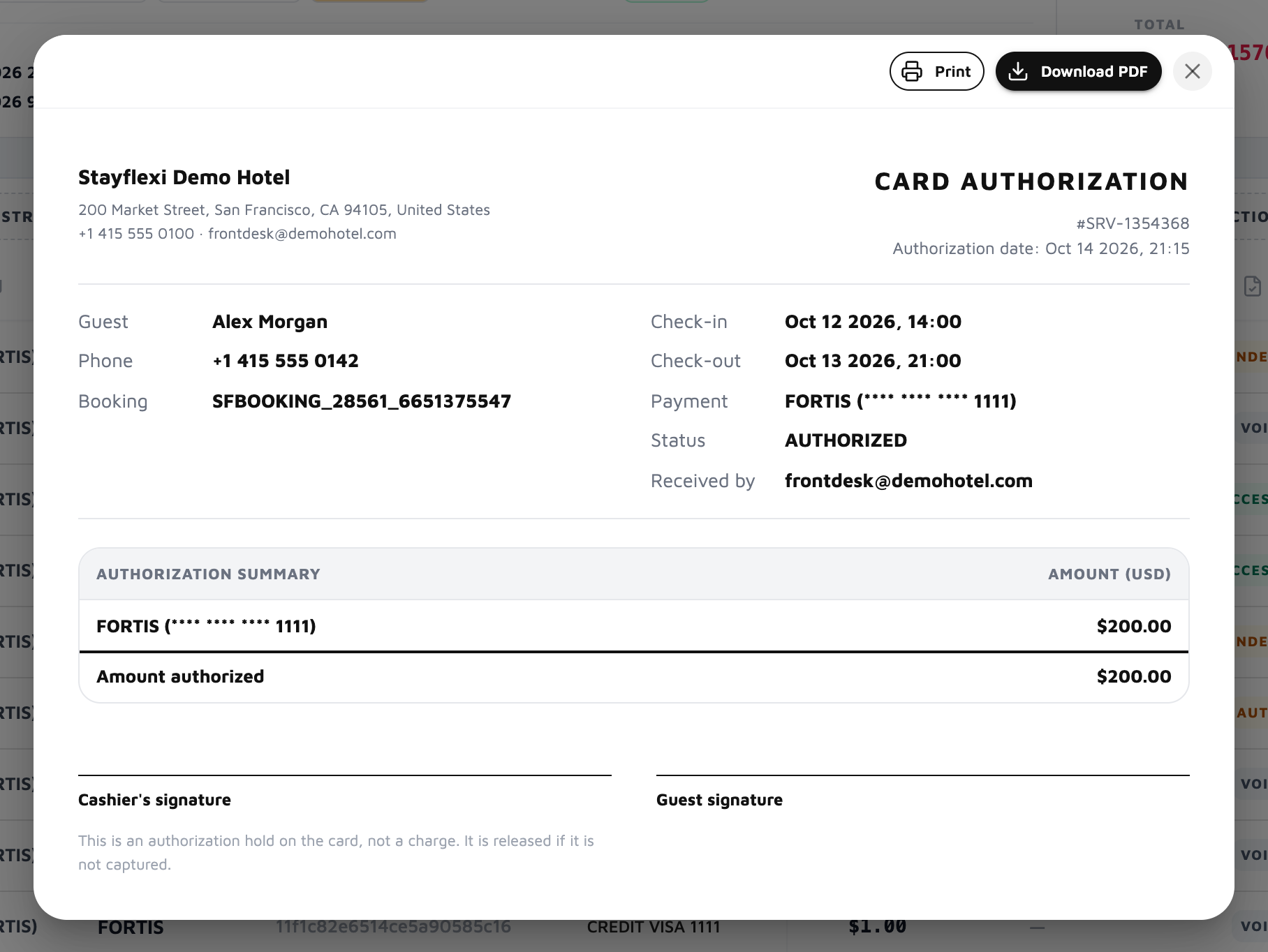1268x952 pixels.
Task: Click phone number +1 415 555 0142
Action: tap(286, 361)
